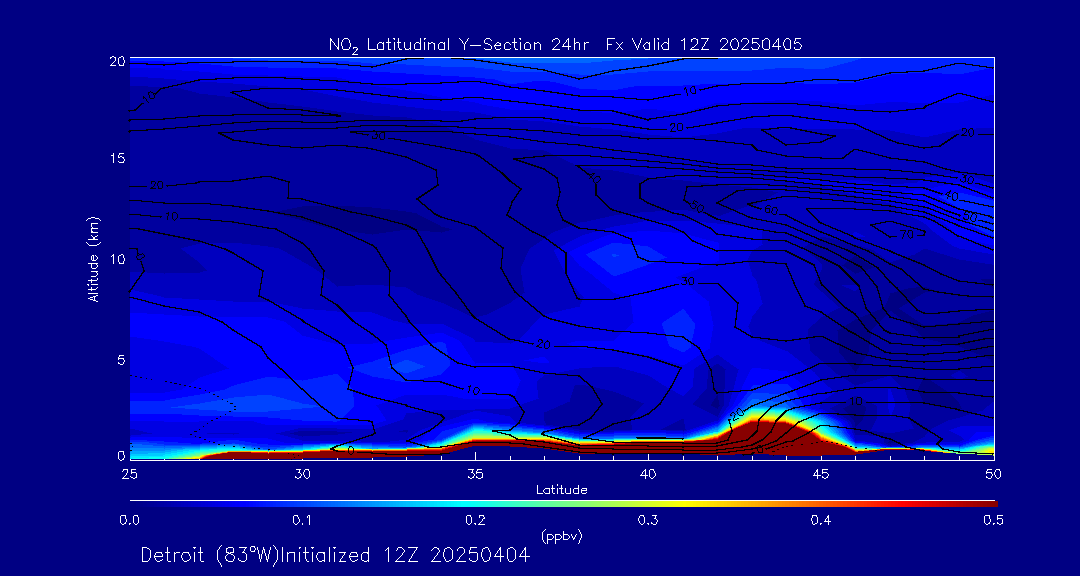Click the "Latitude" x-axis label
This screenshot has height=576, width=1080.
pyautogui.click(x=562, y=490)
